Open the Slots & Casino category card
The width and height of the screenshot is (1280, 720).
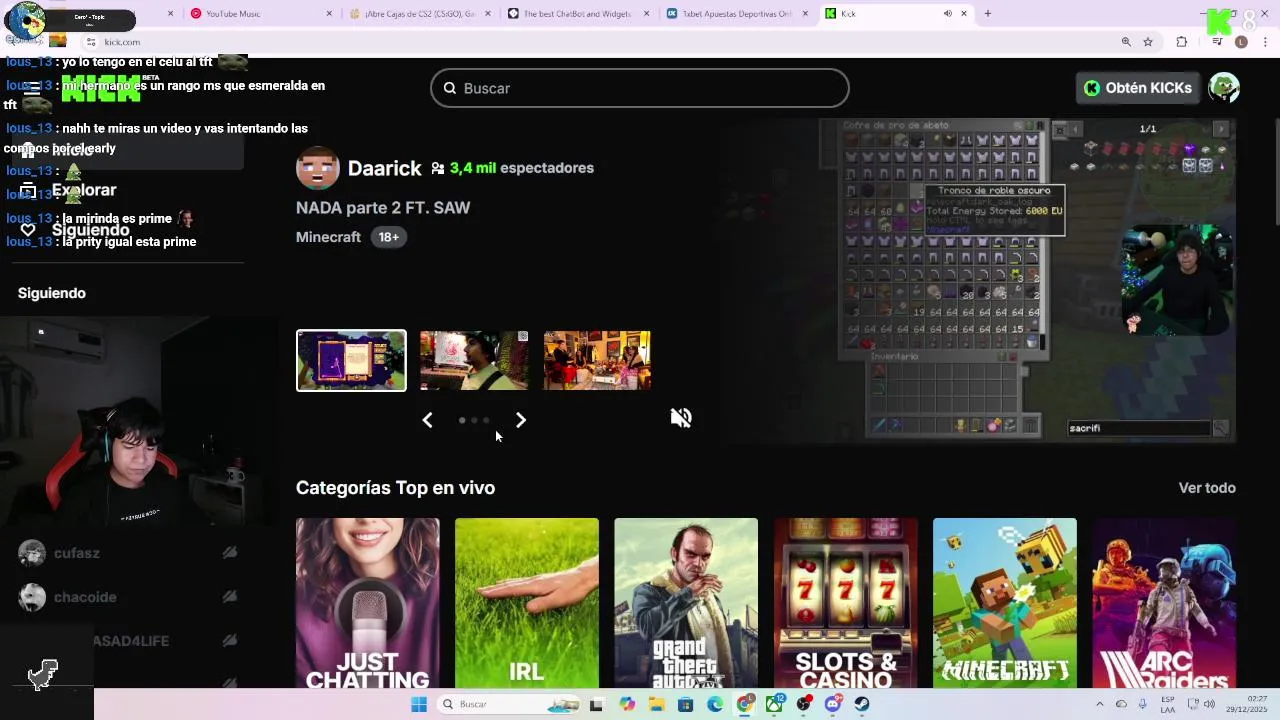point(845,603)
